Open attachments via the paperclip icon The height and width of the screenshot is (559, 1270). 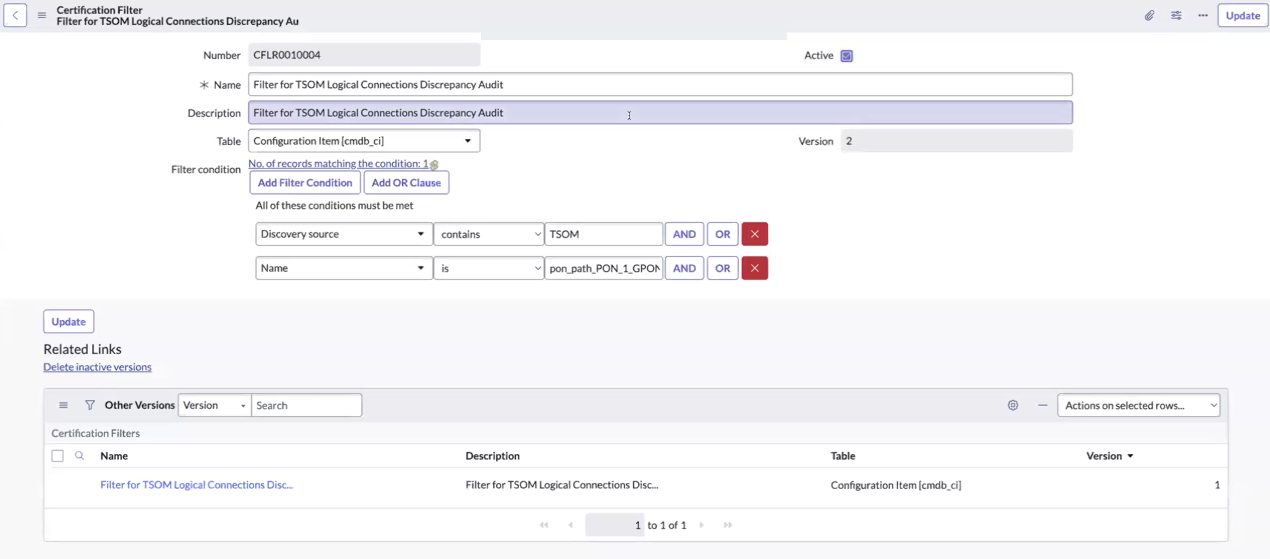(1149, 15)
